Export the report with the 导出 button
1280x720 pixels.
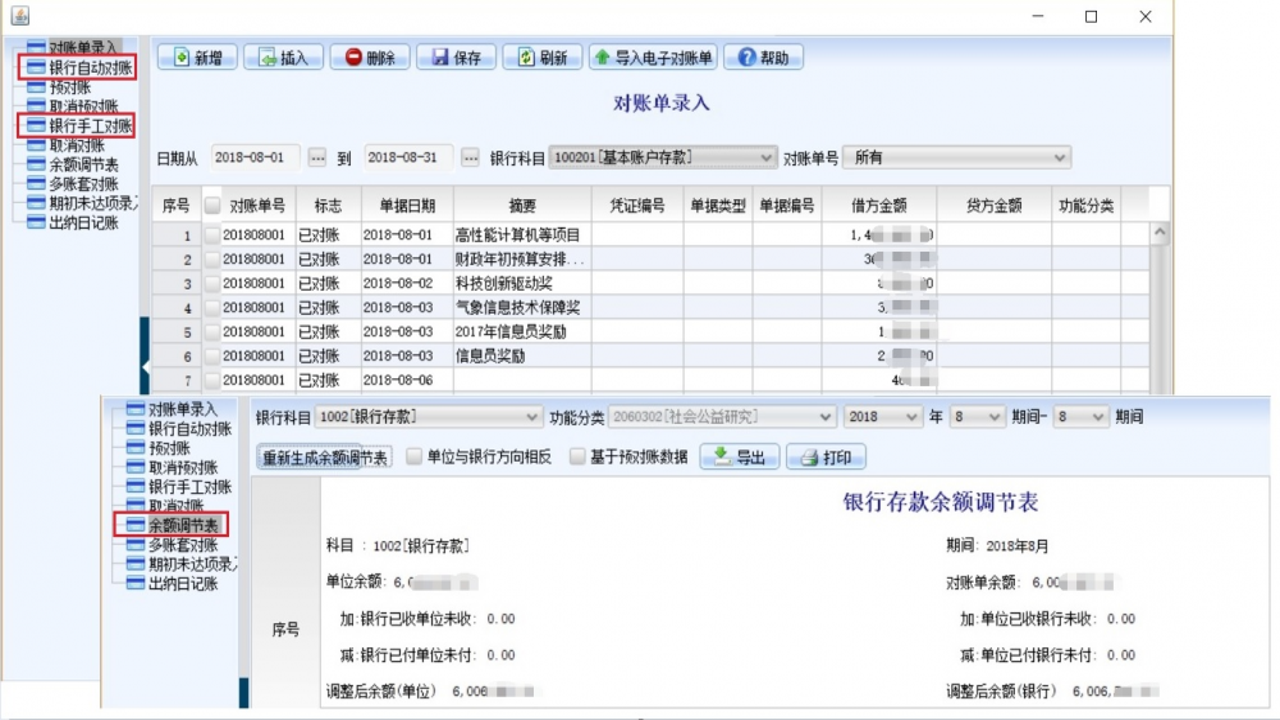click(739, 457)
